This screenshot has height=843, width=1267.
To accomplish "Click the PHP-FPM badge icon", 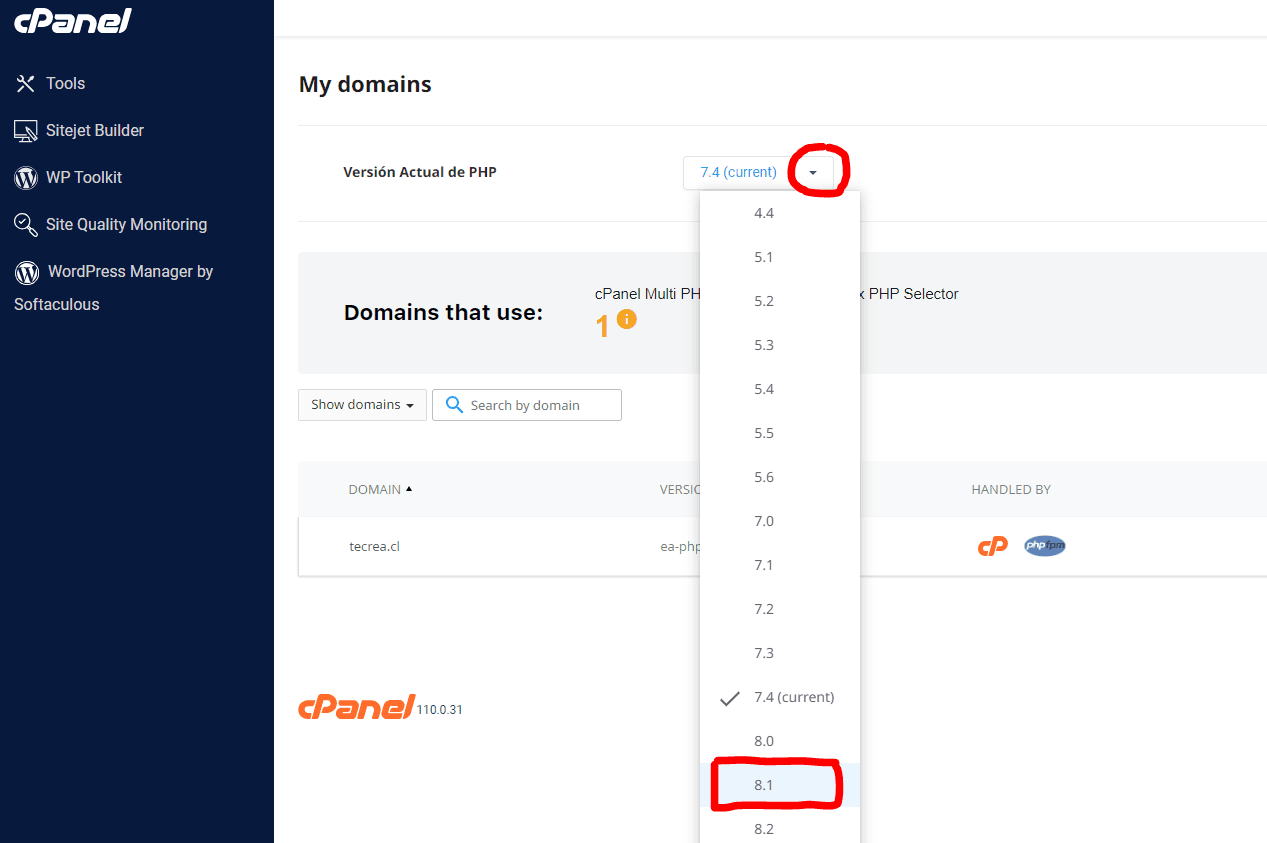I will (x=1044, y=546).
